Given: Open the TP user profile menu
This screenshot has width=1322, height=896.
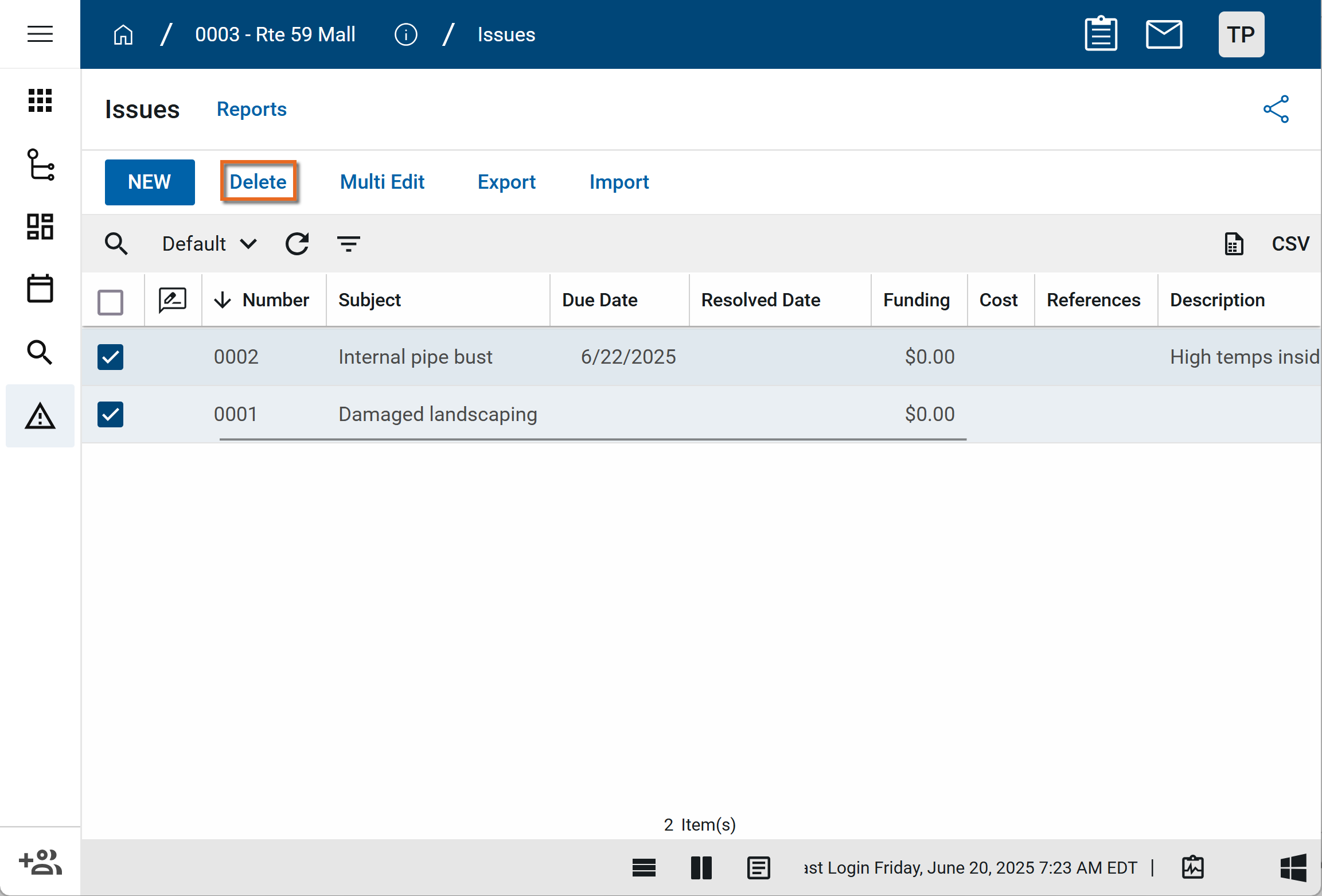Looking at the screenshot, I should coord(1241,34).
